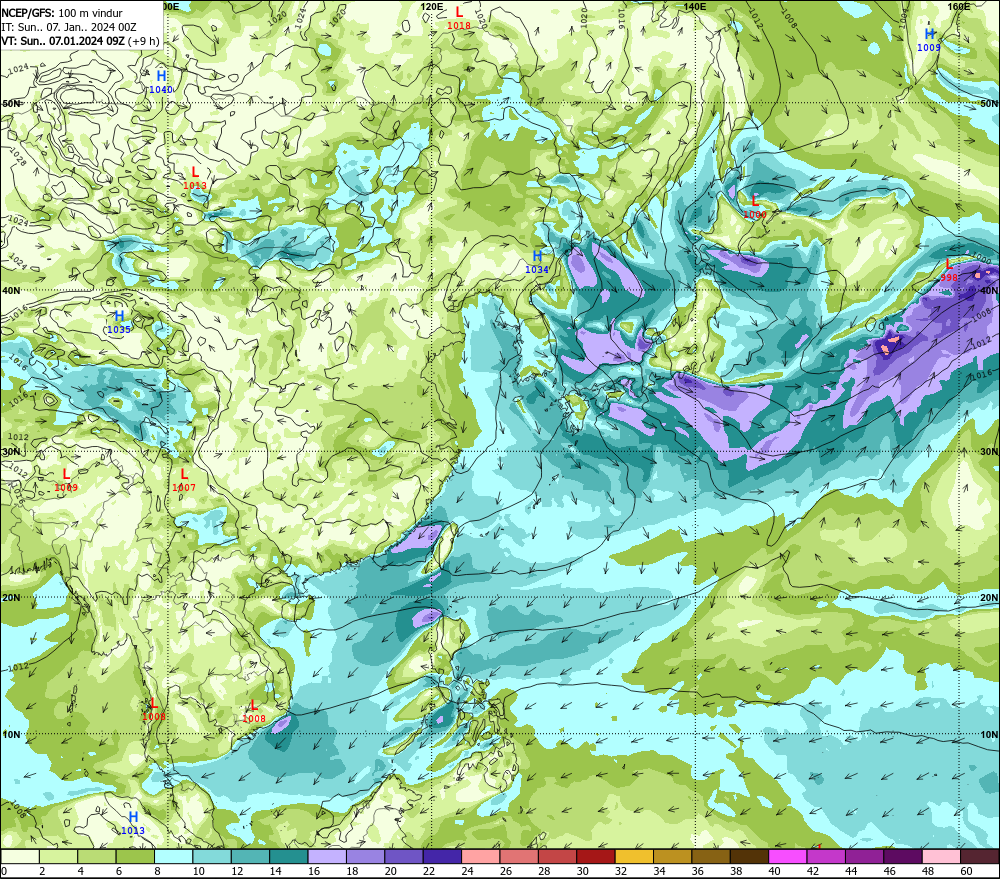Click the 160E longitude label
The height and width of the screenshot is (879, 1000).
[x=959, y=6]
